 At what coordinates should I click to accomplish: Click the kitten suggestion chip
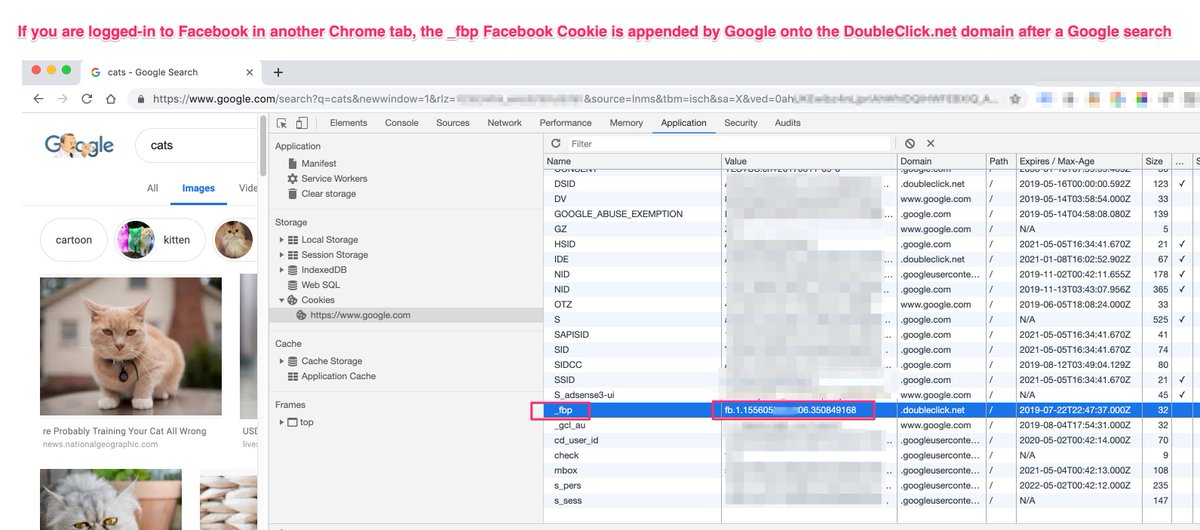click(161, 240)
